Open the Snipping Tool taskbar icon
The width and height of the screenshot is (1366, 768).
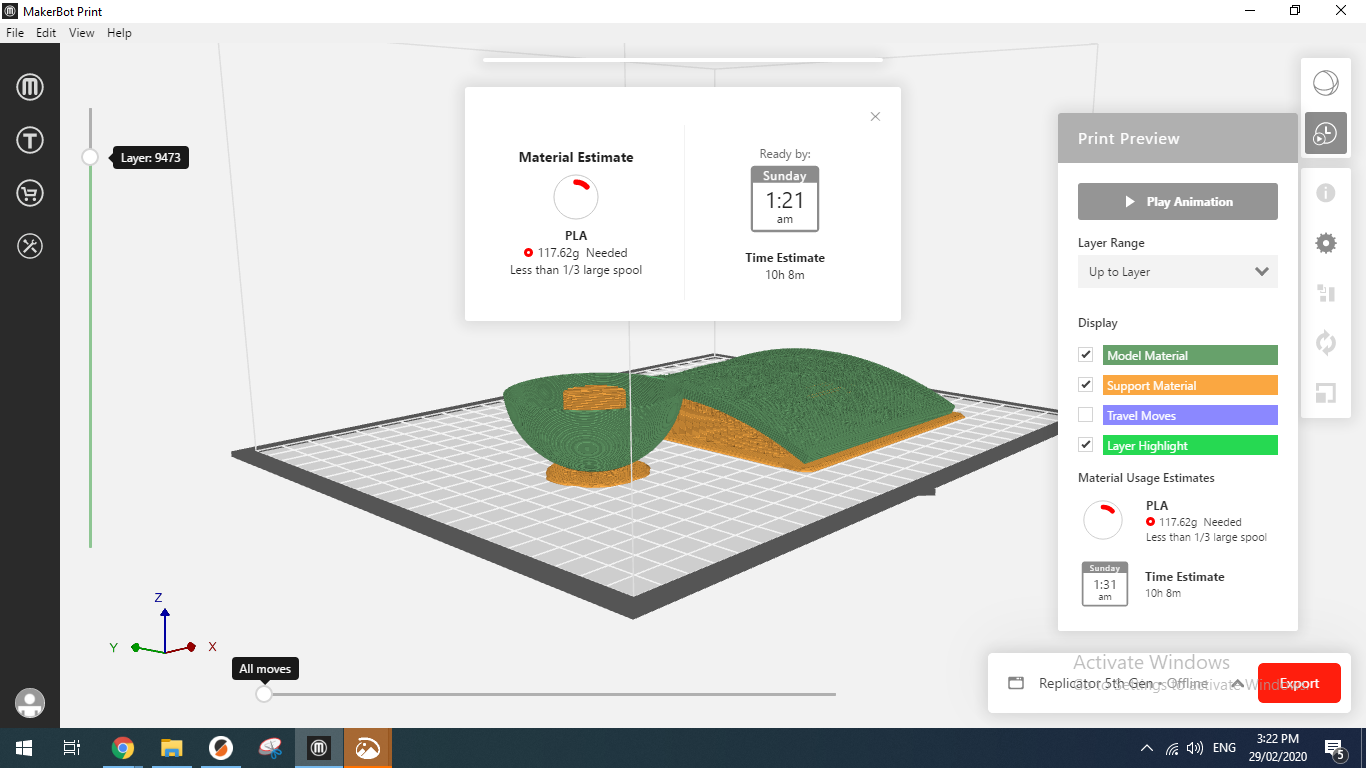270,748
